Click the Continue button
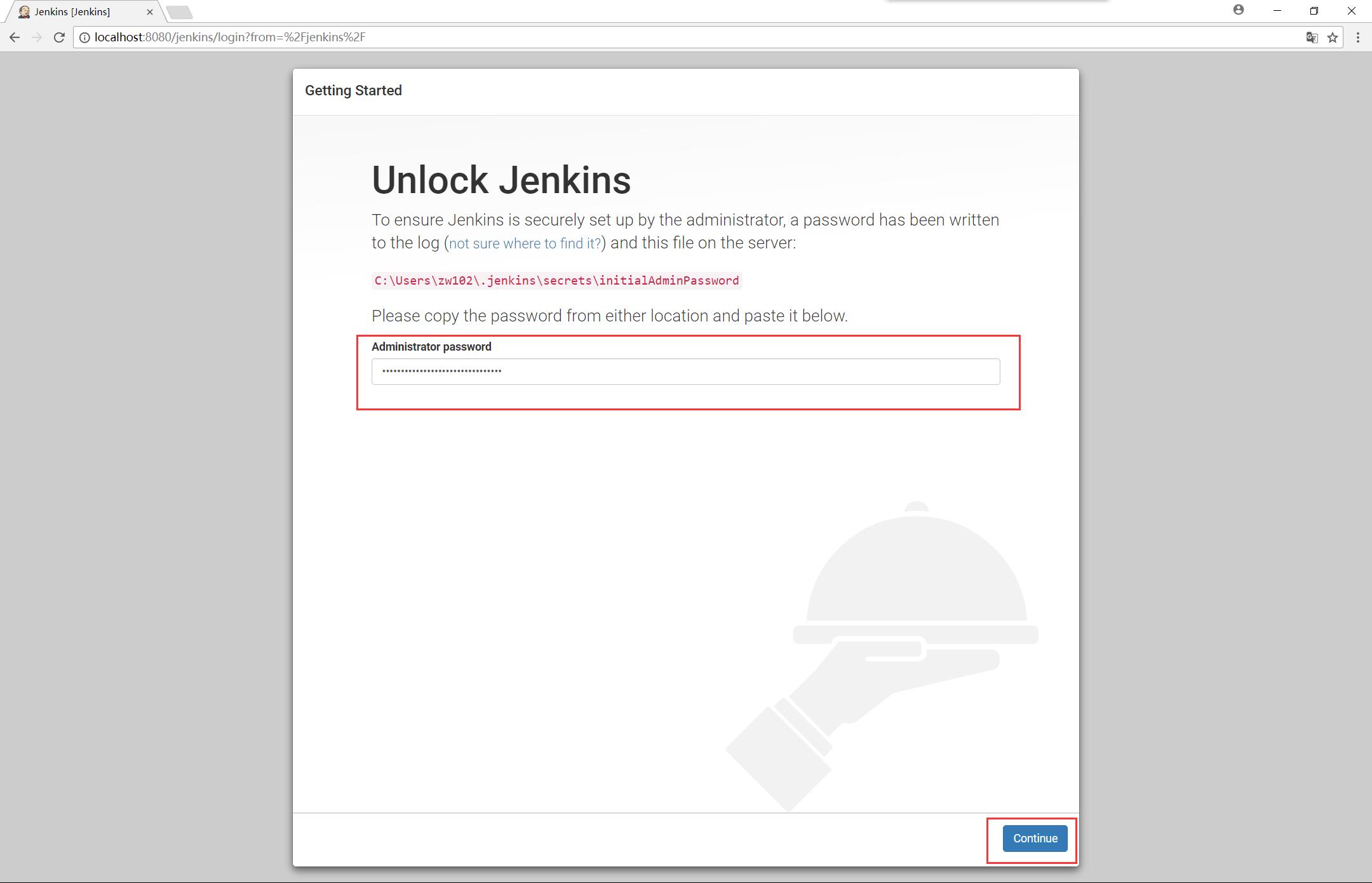The width and height of the screenshot is (1372, 883). point(1035,838)
